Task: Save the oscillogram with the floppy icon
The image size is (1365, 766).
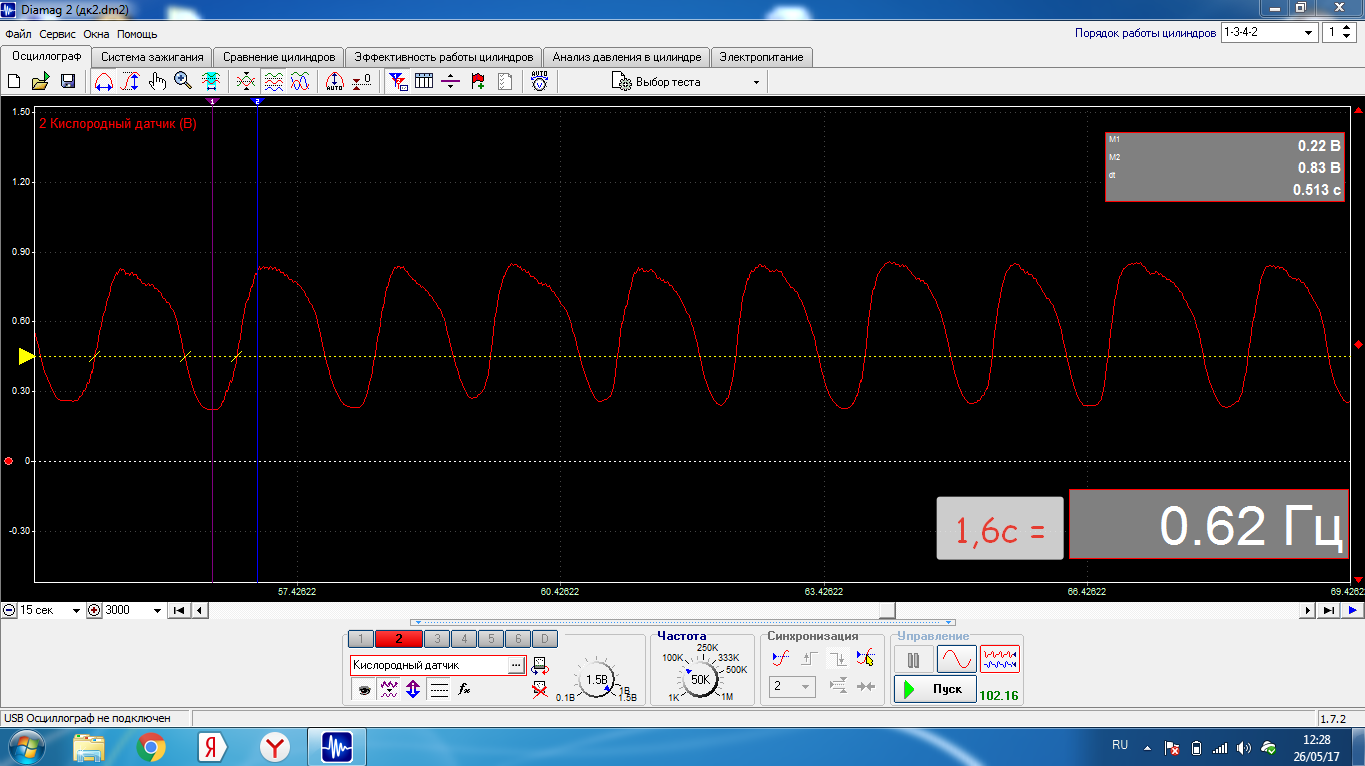Action: (x=68, y=82)
